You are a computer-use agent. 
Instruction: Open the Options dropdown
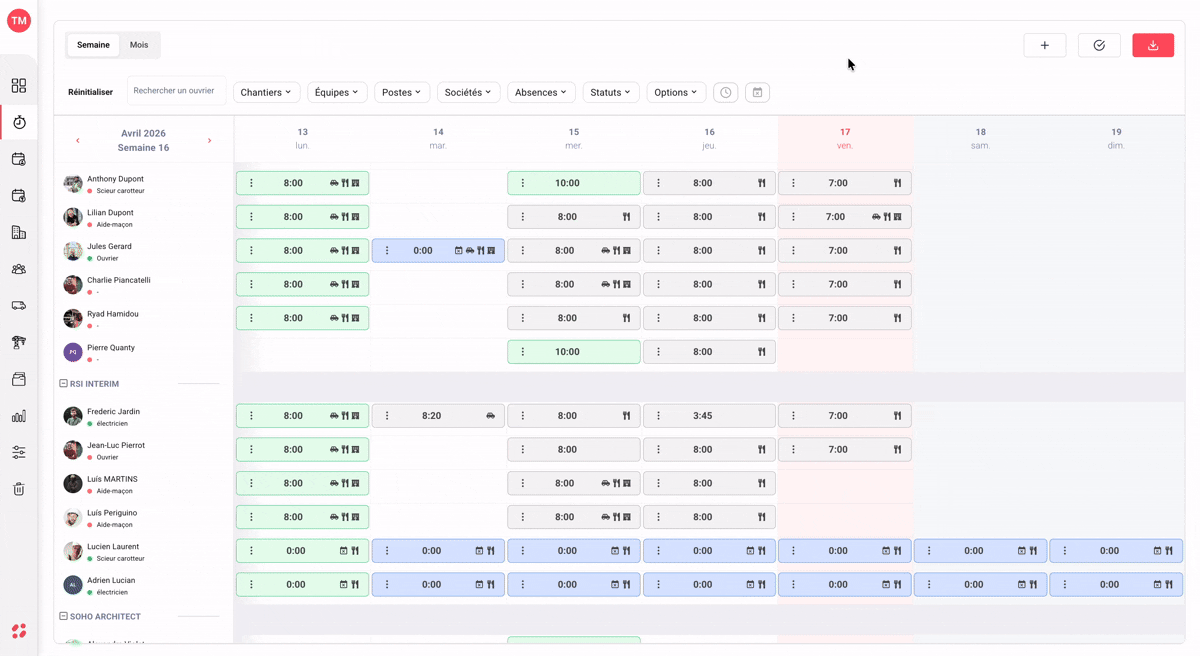point(676,92)
